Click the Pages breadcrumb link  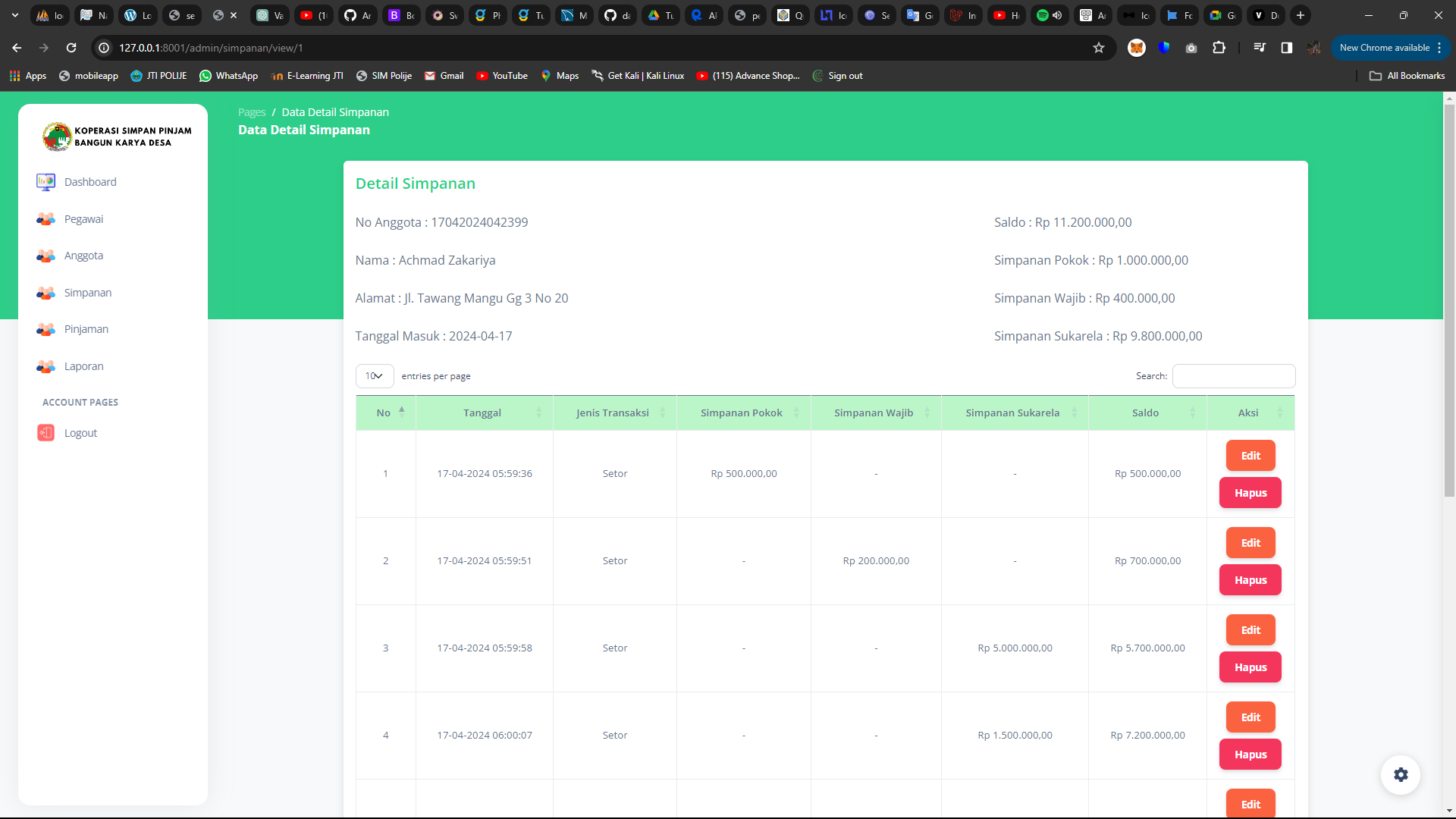252,112
